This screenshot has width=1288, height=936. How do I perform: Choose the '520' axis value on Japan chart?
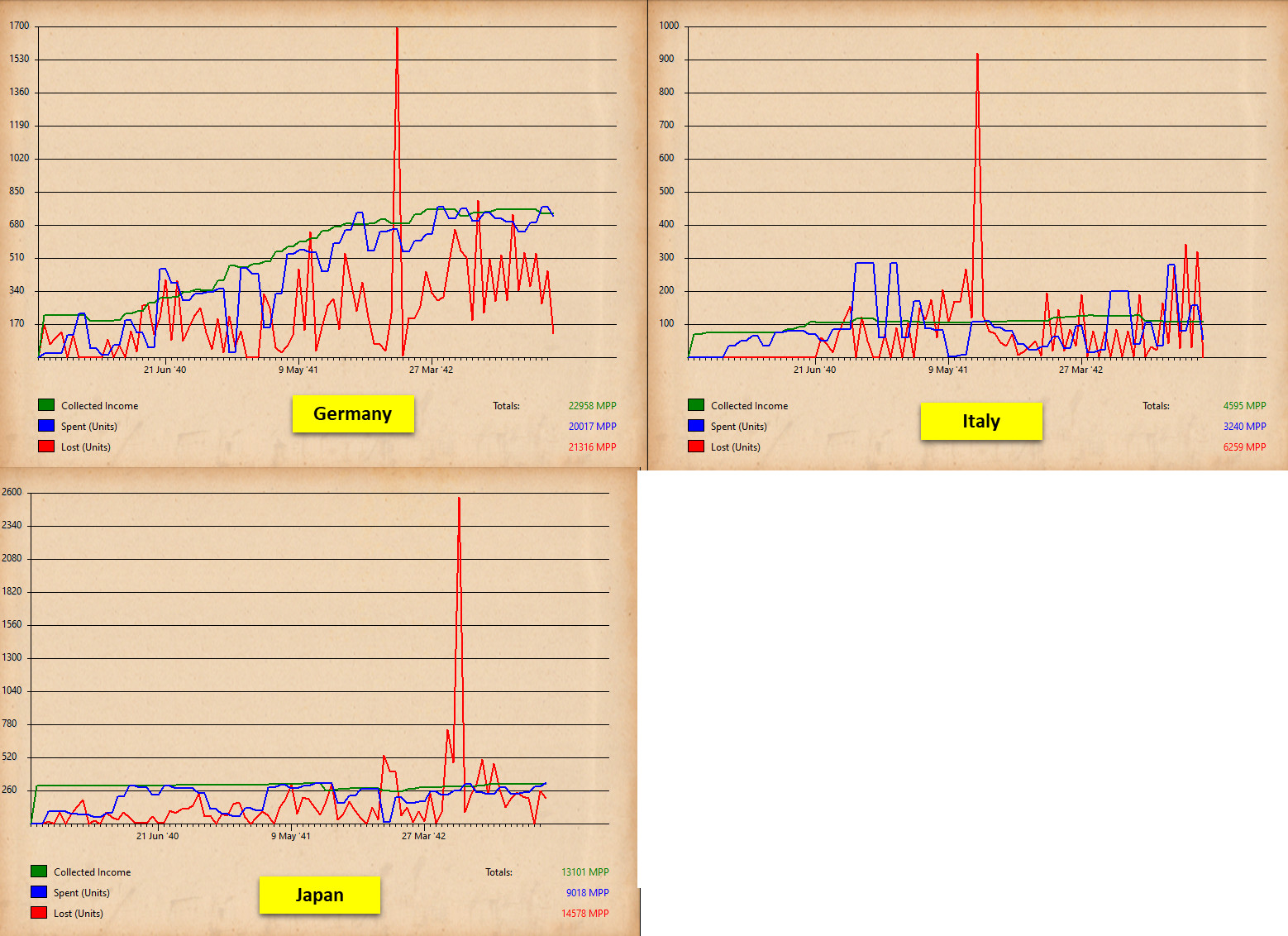9,757
